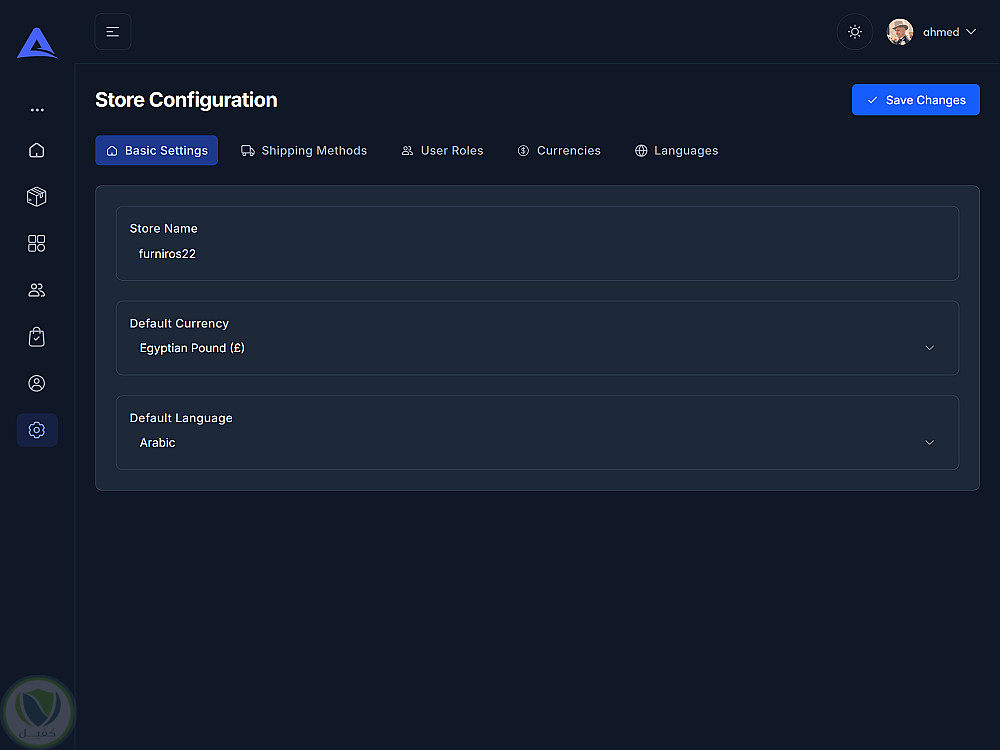Open the ahmed user avatar
1000x750 pixels.
(900, 32)
